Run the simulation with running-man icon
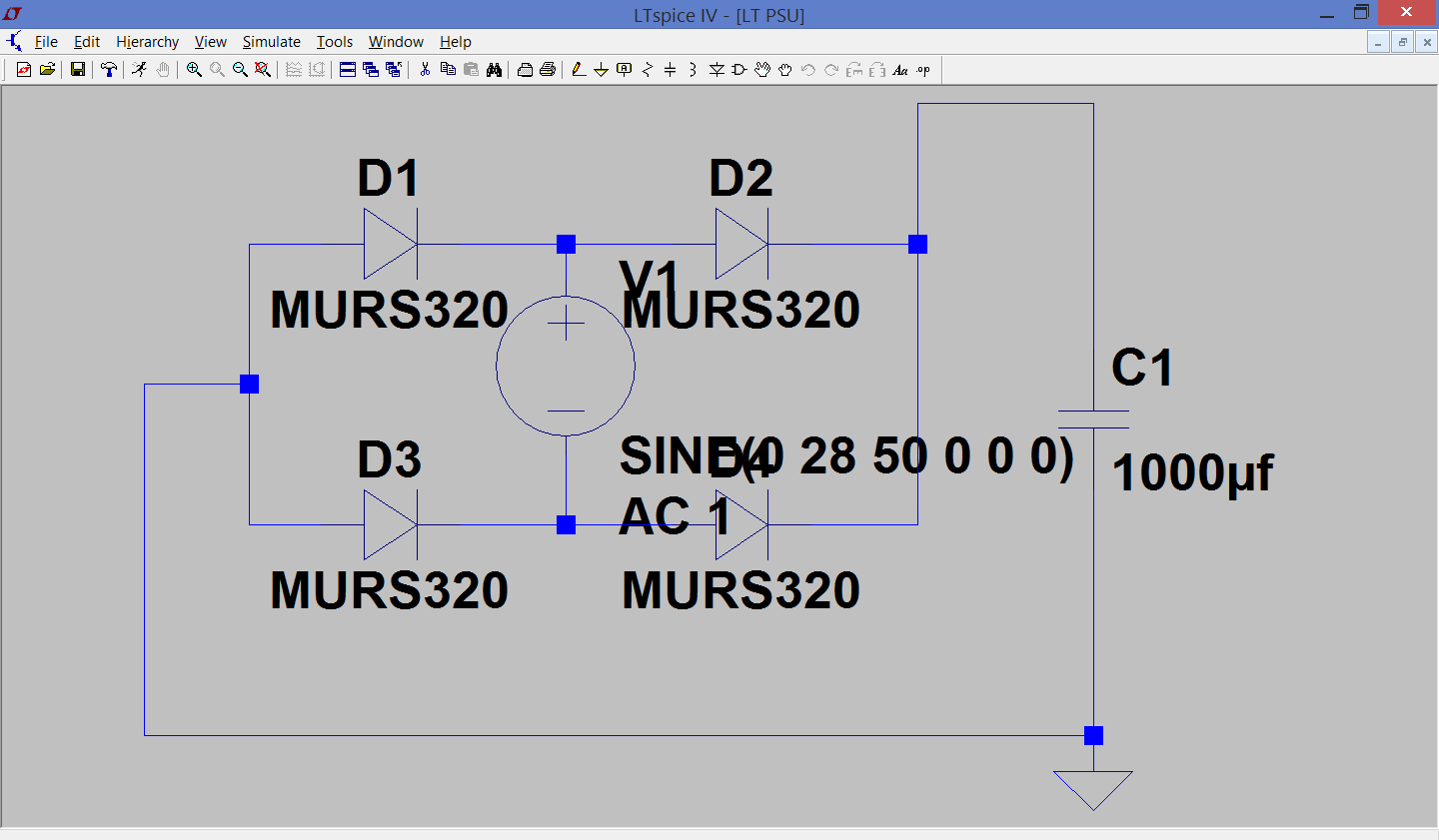Image resolution: width=1439 pixels, height=840 pixels. 139,70
